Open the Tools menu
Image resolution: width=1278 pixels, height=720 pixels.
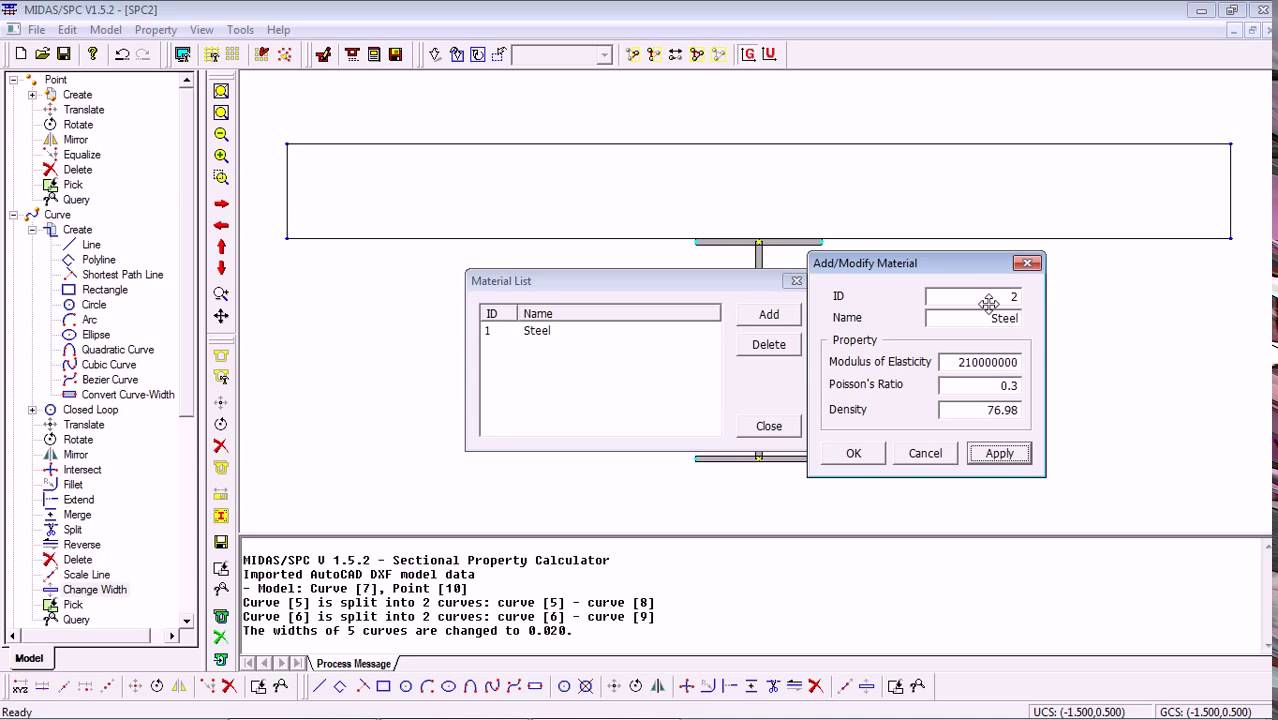pyautogui.click(x=240, y=30)
